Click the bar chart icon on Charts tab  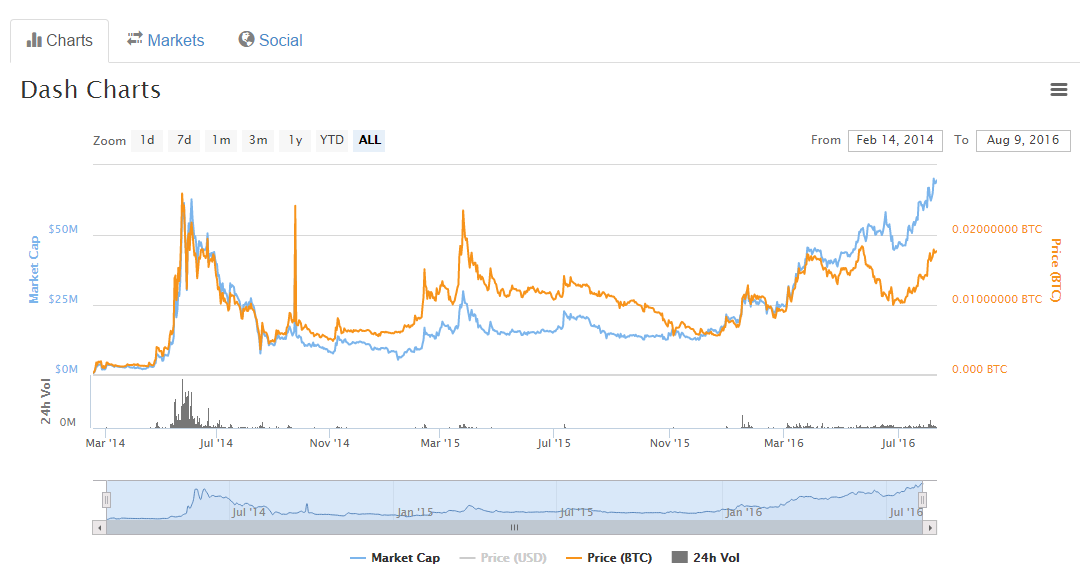coord(35,40)
